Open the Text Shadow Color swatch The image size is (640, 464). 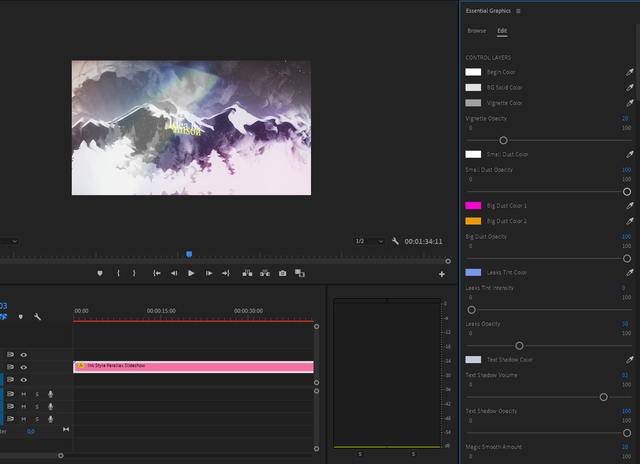click(473, 360)
